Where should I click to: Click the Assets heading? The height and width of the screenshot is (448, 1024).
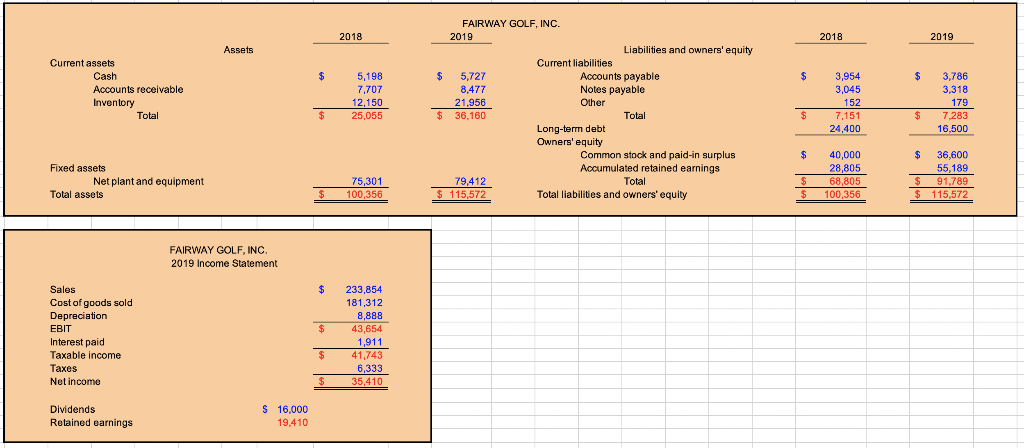coord(238,50)
